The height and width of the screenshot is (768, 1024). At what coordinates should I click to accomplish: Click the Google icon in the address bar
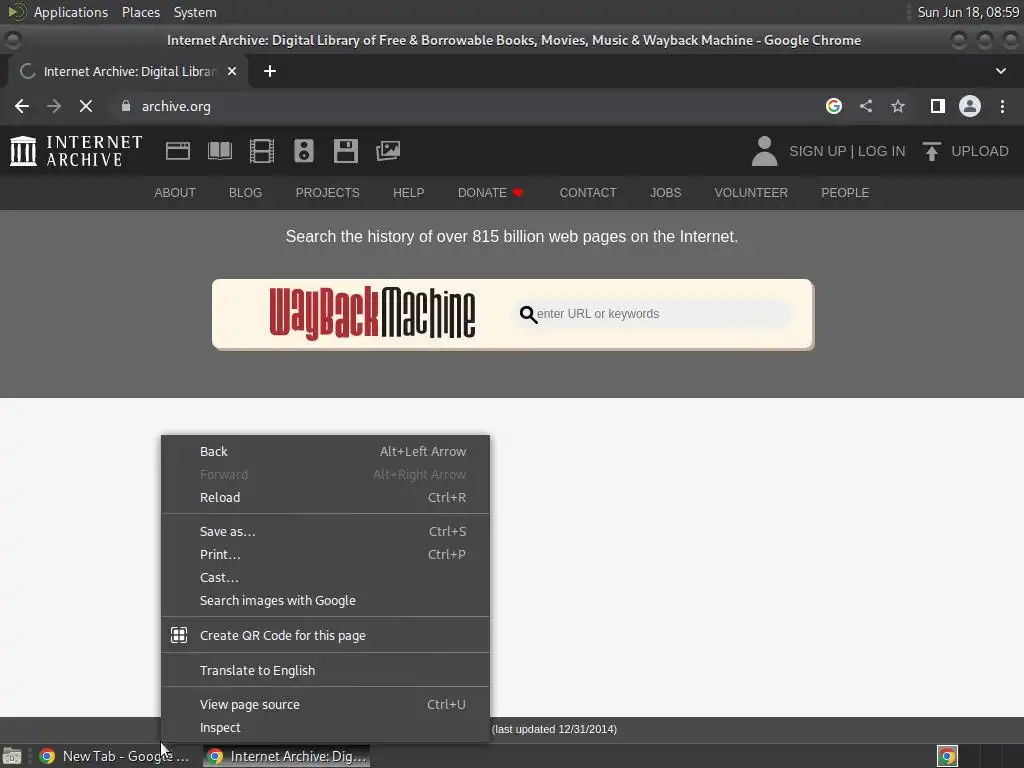pos(834,106)
